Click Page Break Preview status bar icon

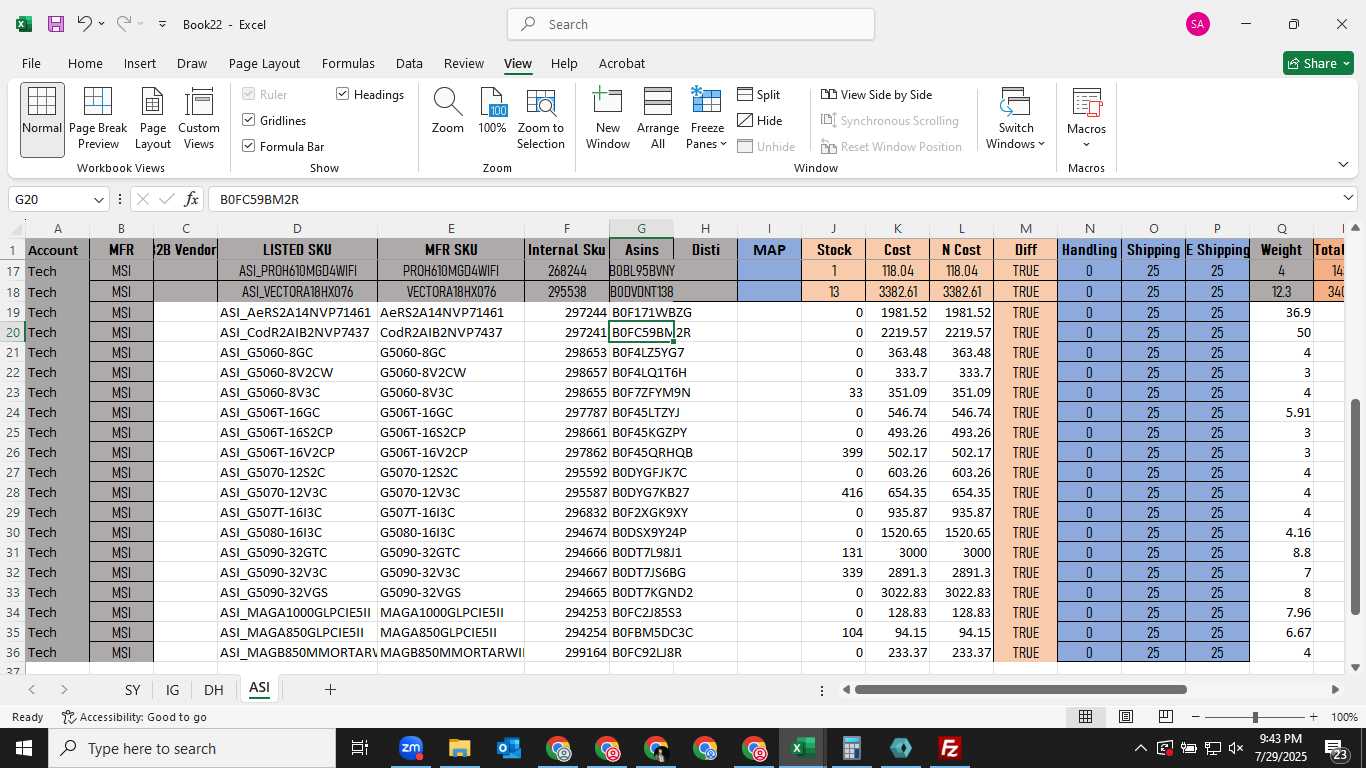[x=1165, y=717]
